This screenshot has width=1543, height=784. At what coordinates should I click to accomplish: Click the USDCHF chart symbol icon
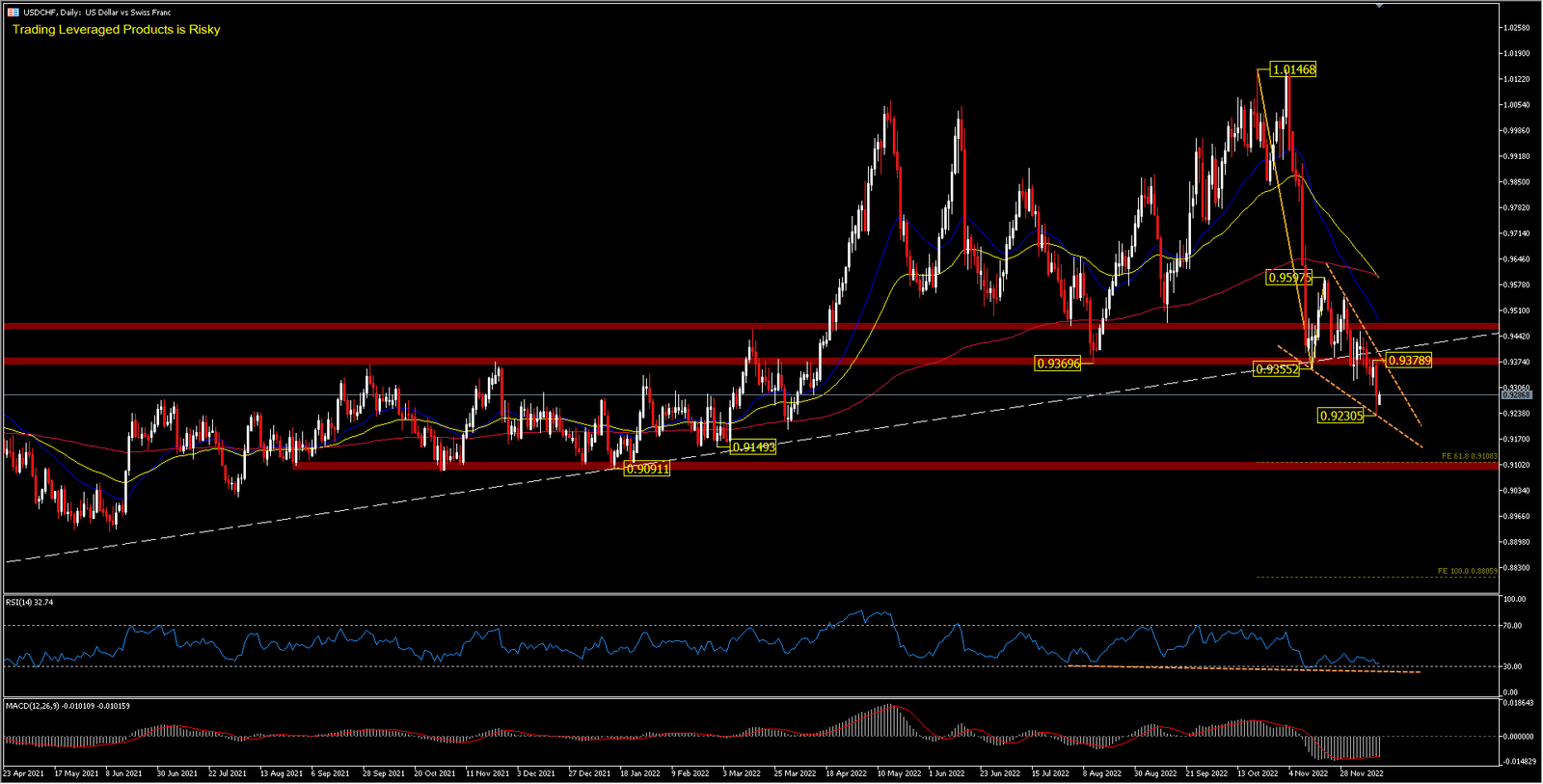(x=14, y=13)
